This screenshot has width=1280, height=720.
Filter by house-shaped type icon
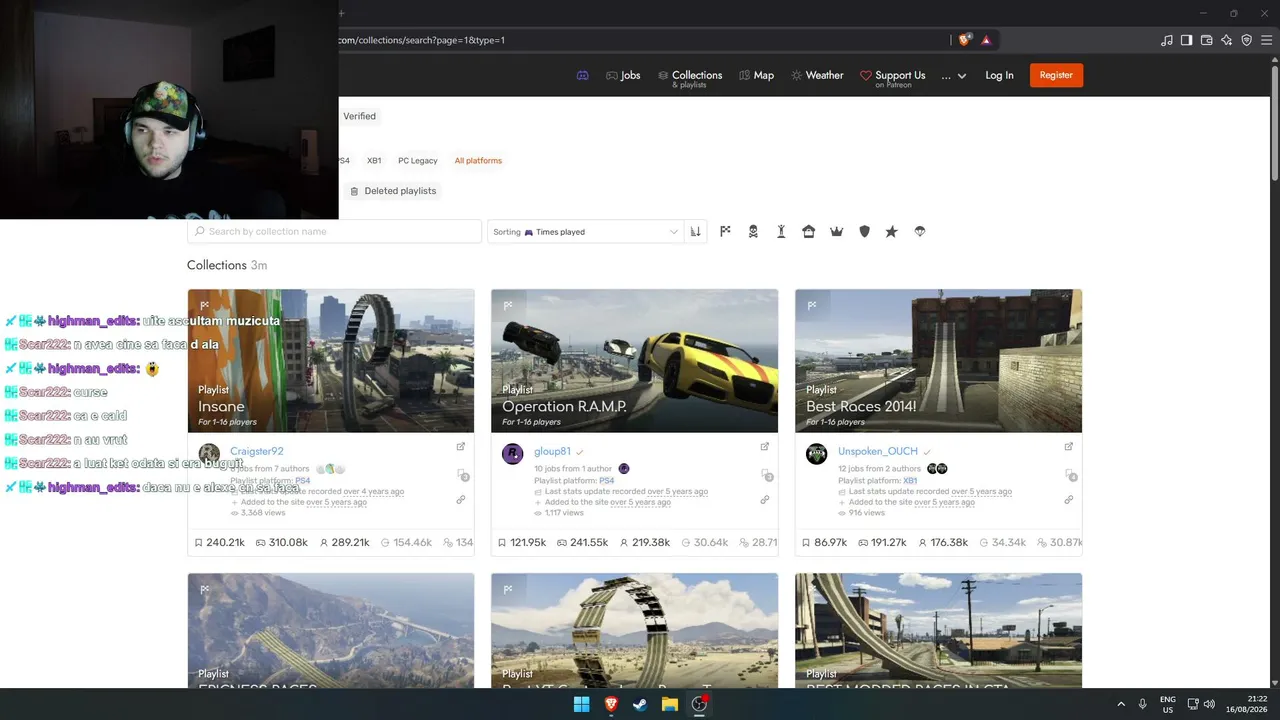(x=809, y=232)
